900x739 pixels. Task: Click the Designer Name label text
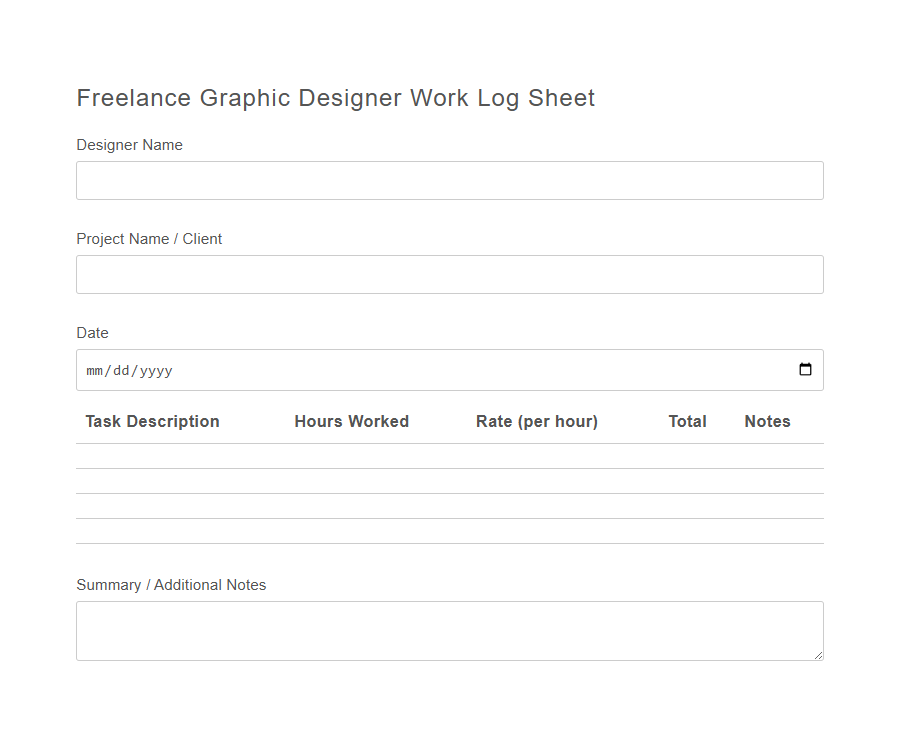click(129, 145)
